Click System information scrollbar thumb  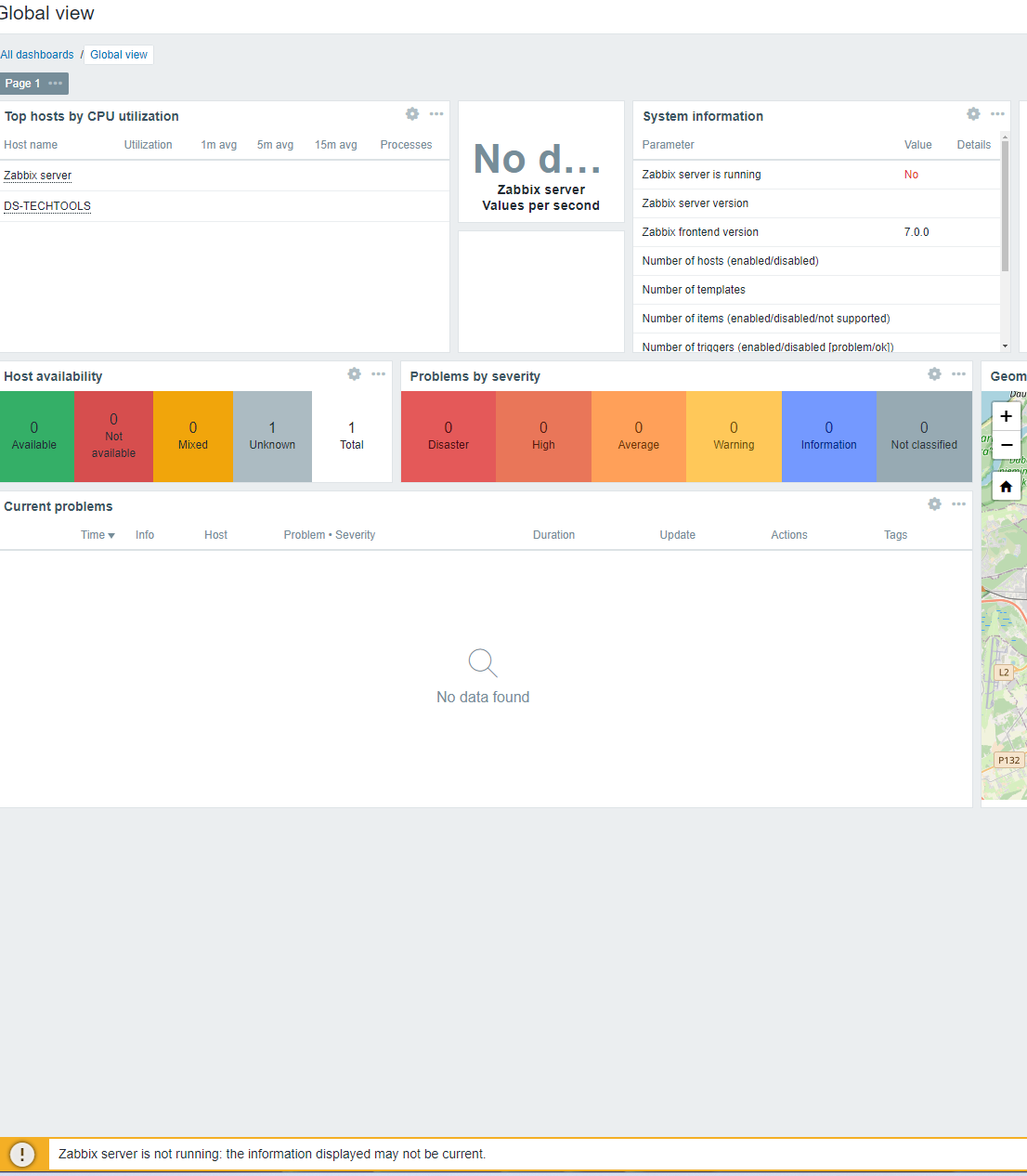click(1005, 206)
